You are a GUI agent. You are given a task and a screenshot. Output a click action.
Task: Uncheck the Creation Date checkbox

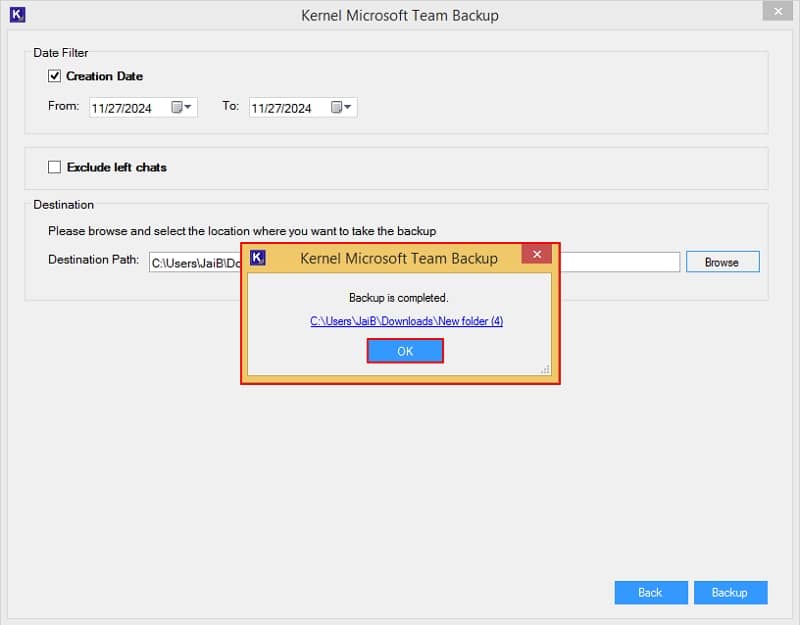(55, 76)
